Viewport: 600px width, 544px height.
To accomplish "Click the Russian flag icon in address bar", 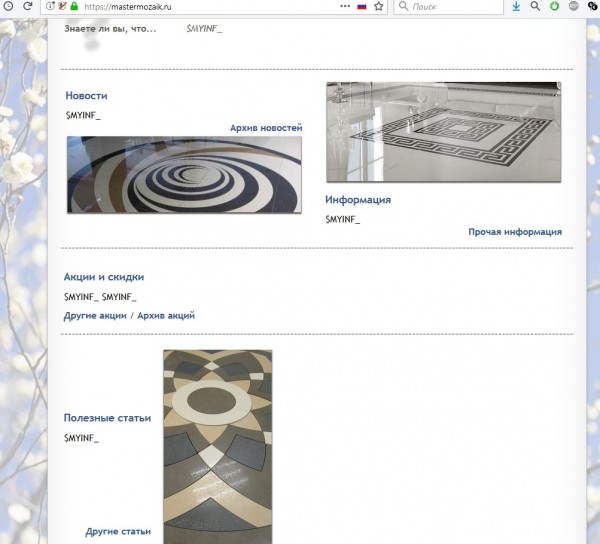I will (362, 7).
